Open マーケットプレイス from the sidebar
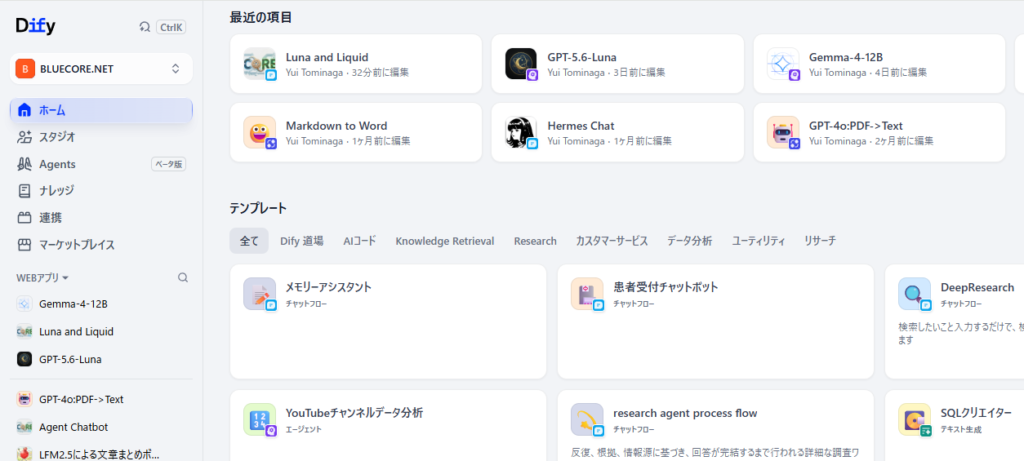 pos(101,245)
